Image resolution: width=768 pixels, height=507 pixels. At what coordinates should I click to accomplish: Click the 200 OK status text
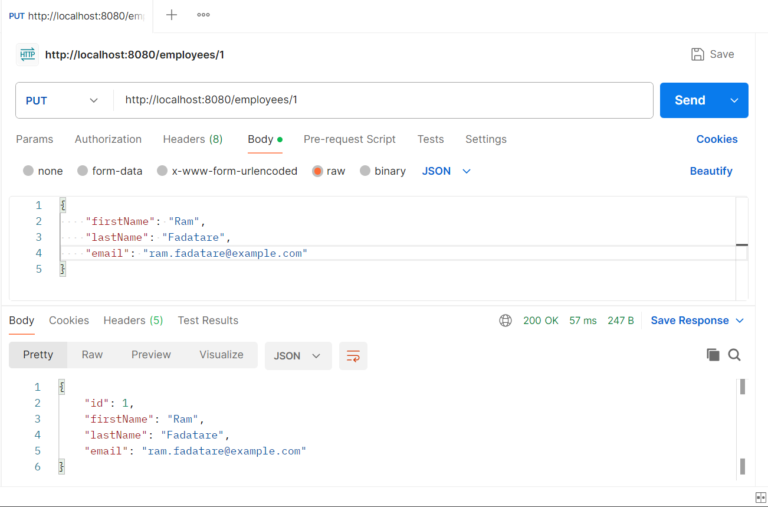(541, 320)
